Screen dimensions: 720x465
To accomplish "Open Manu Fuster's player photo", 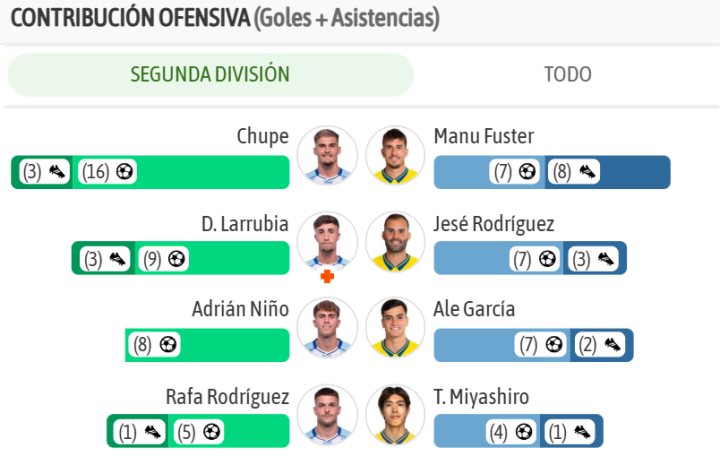I will tap(395, 156).
